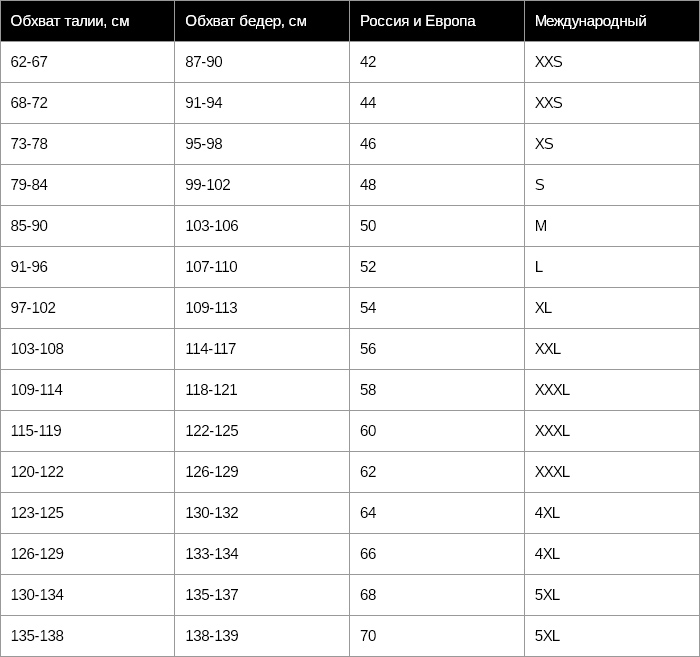Image resolution: width=700 pixels, height=657 pixels.
Task: Select the Russian size 58 cell
Action: click(x=437, y=390)
